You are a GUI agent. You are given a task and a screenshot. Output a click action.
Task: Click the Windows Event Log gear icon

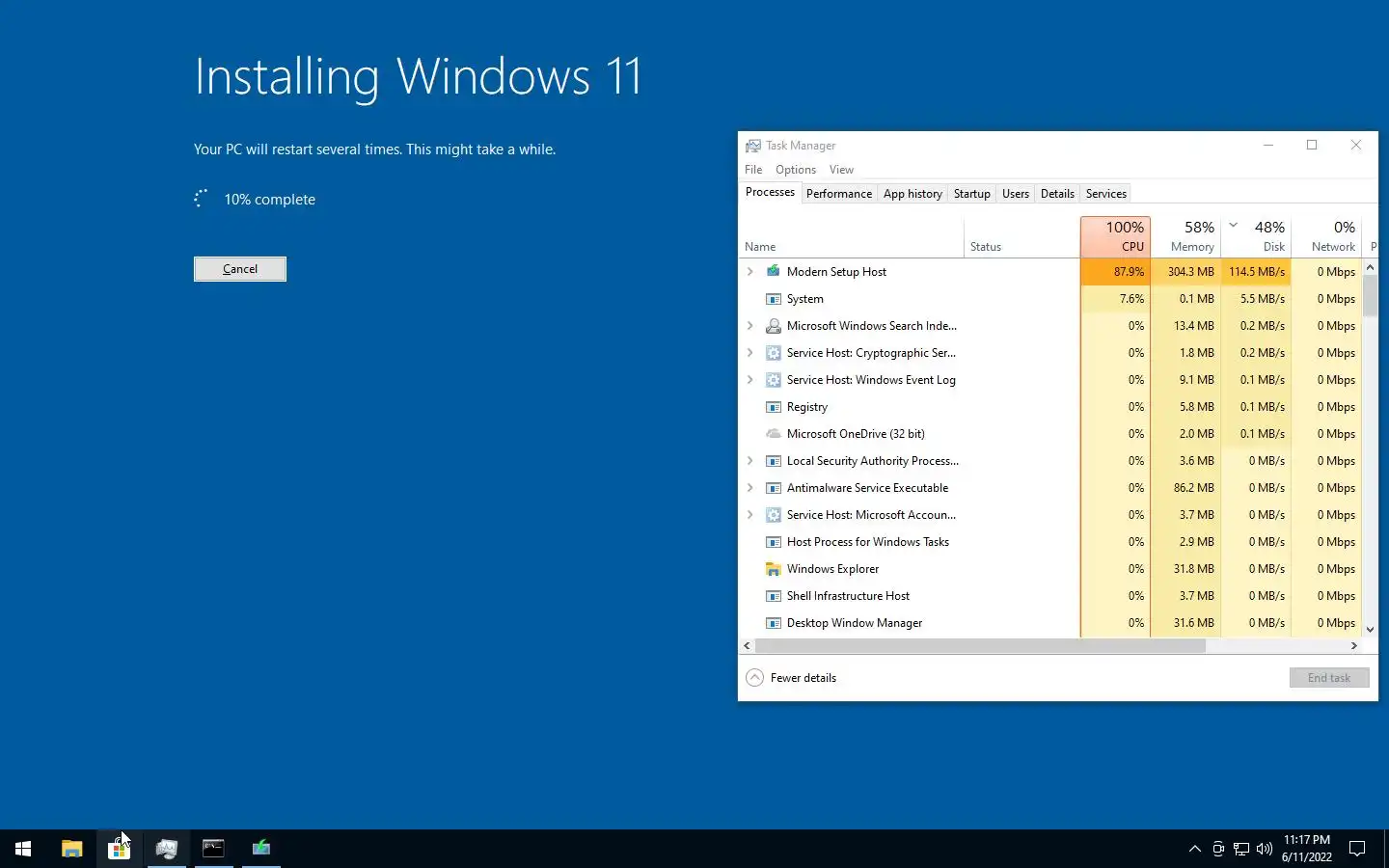tap(773, 380)
